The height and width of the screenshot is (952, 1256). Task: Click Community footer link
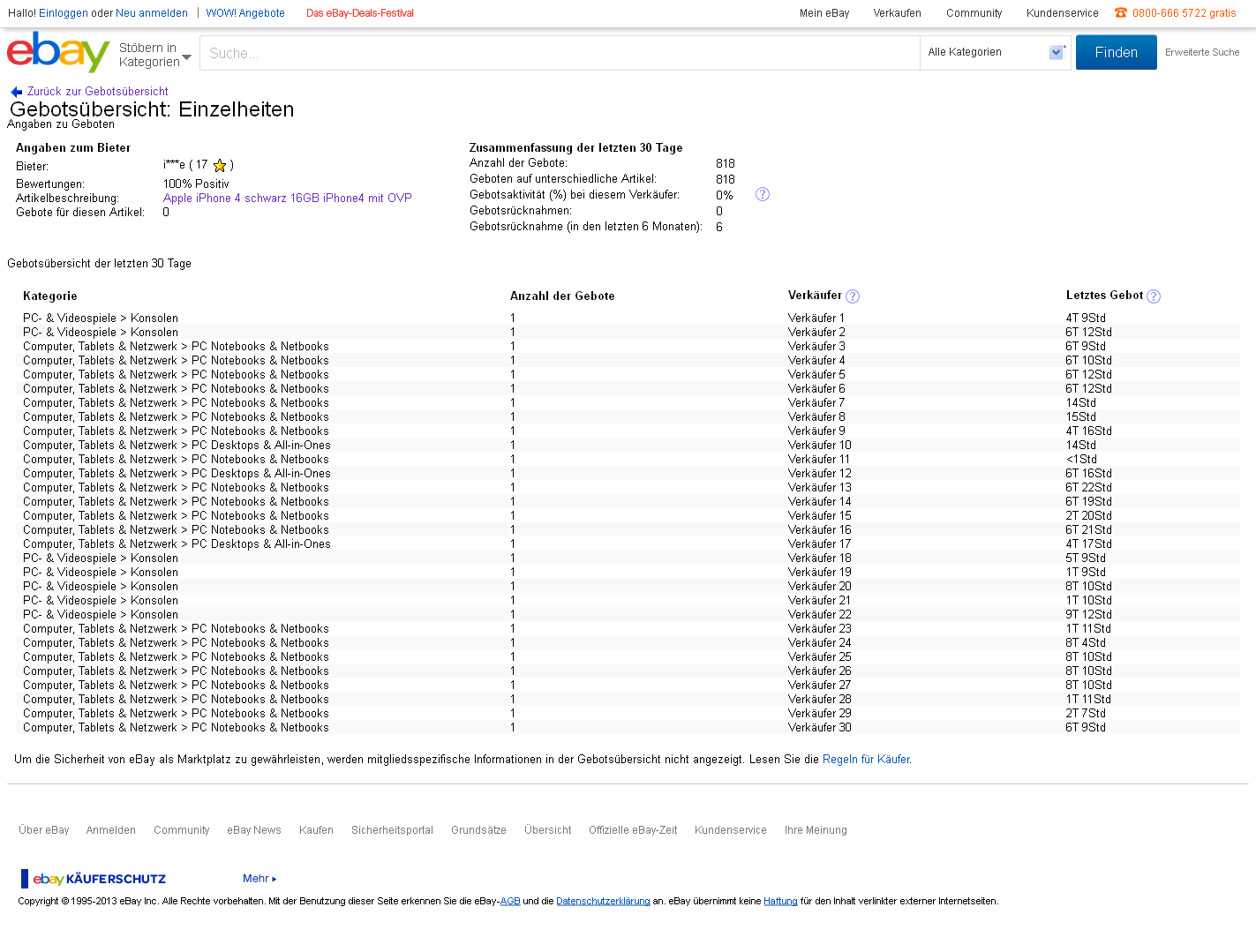pos(182,830)
